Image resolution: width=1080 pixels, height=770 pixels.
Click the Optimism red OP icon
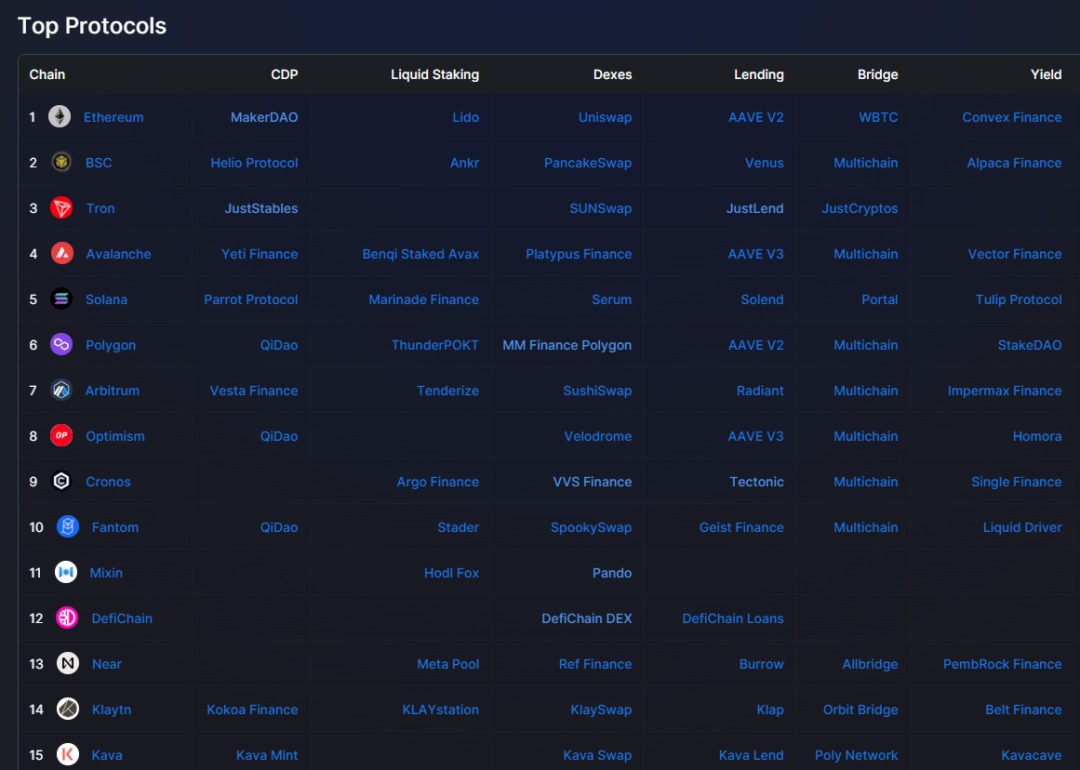click(x=62, y=436)
